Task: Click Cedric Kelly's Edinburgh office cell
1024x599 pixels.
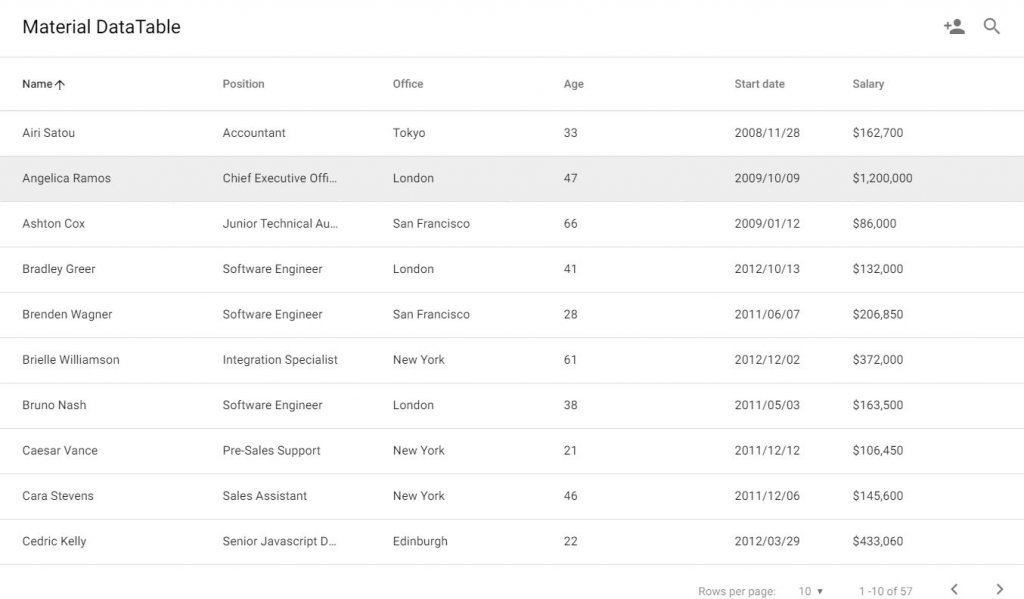Action: 420,541
